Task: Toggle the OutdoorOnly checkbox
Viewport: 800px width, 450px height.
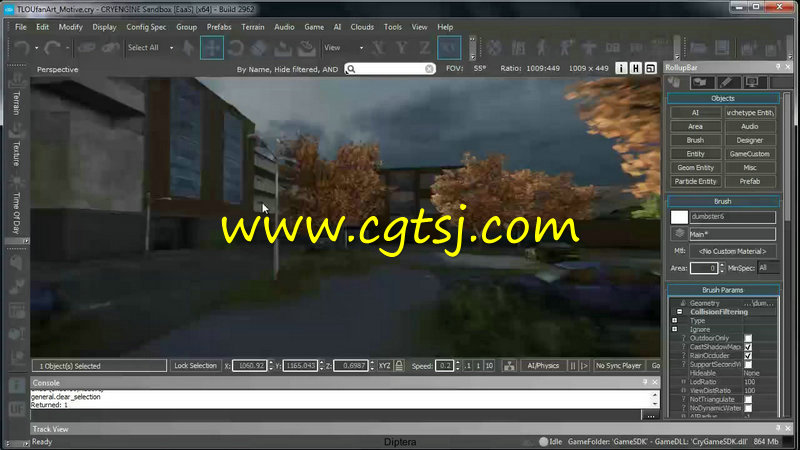Action: tap(748, 338)
